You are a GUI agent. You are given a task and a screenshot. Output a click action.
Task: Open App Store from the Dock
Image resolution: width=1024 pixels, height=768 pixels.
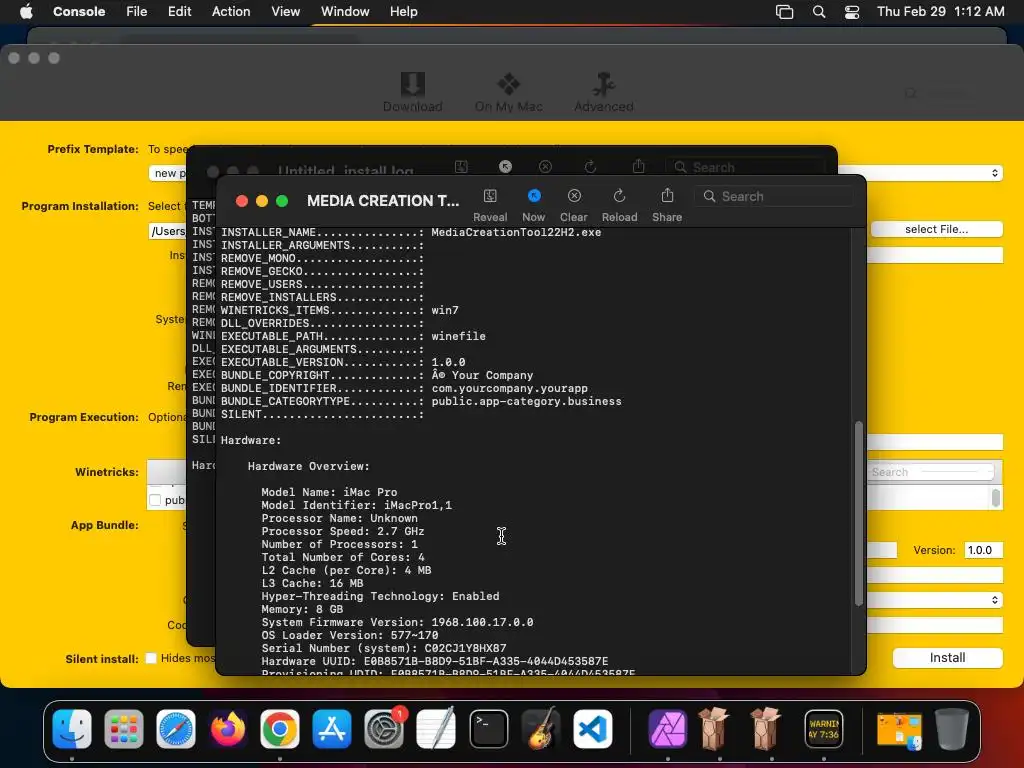pos(332,729)
